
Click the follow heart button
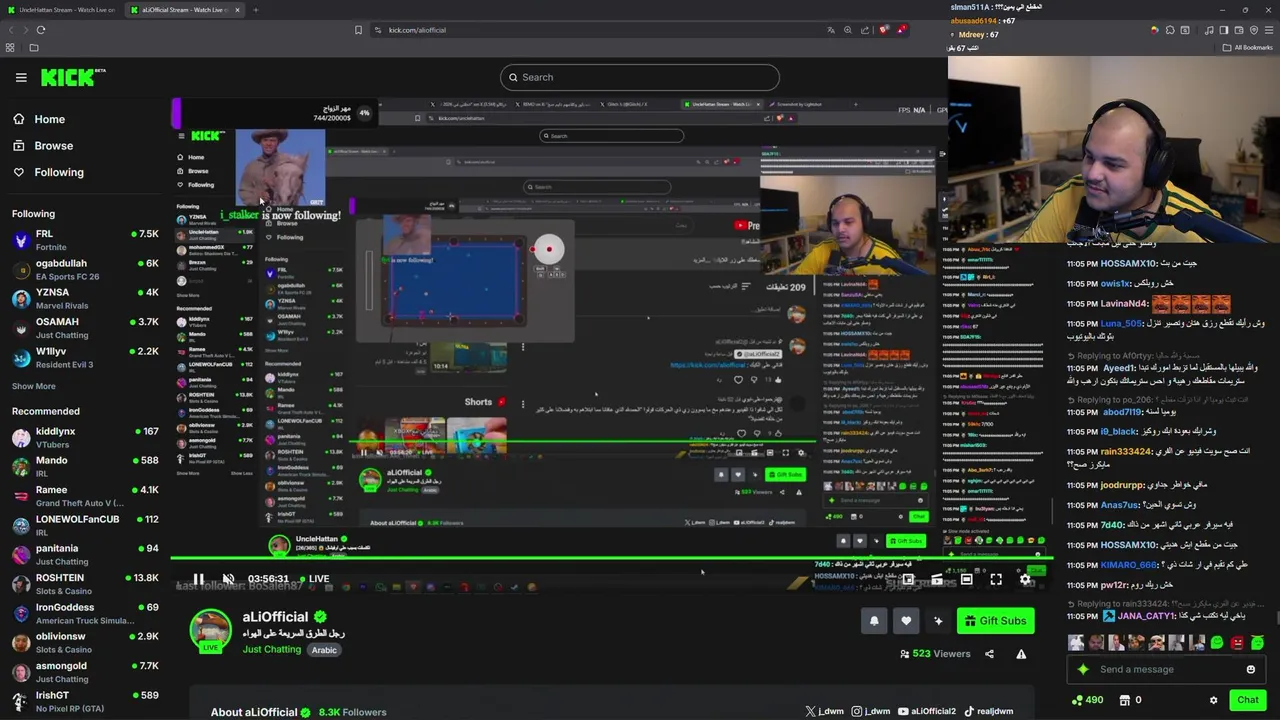click(906, 621)
